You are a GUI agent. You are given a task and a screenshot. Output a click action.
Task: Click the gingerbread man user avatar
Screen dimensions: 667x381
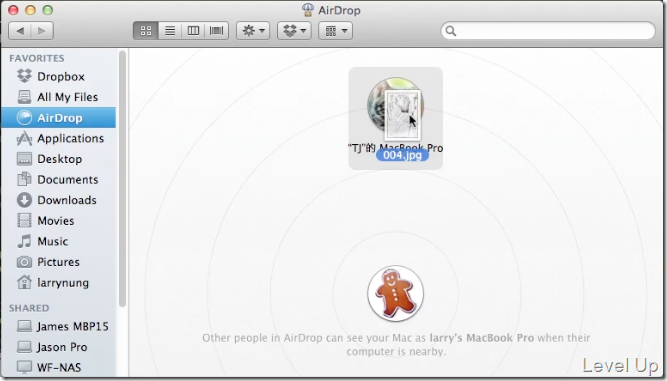(x=396, y=293)
